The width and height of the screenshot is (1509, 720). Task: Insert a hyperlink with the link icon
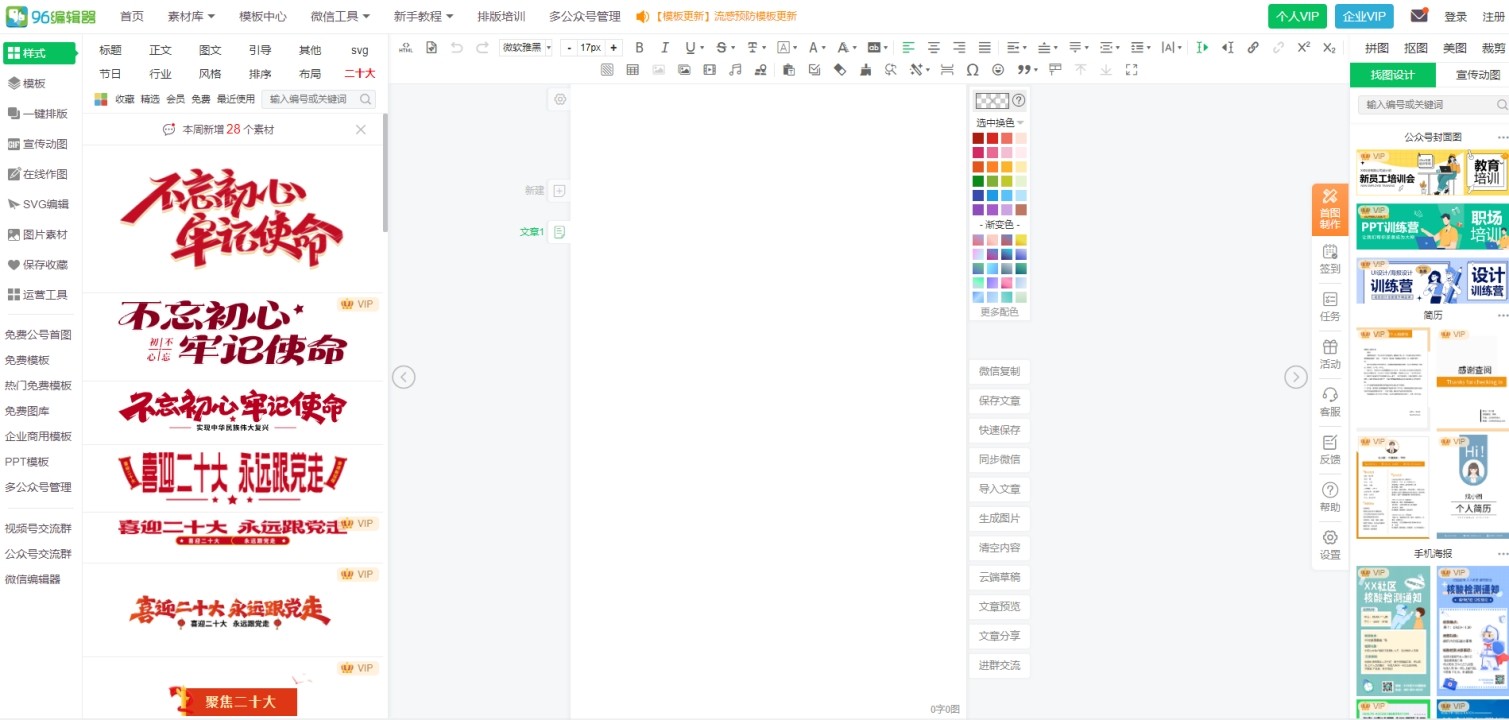[x=1253, y=48]
